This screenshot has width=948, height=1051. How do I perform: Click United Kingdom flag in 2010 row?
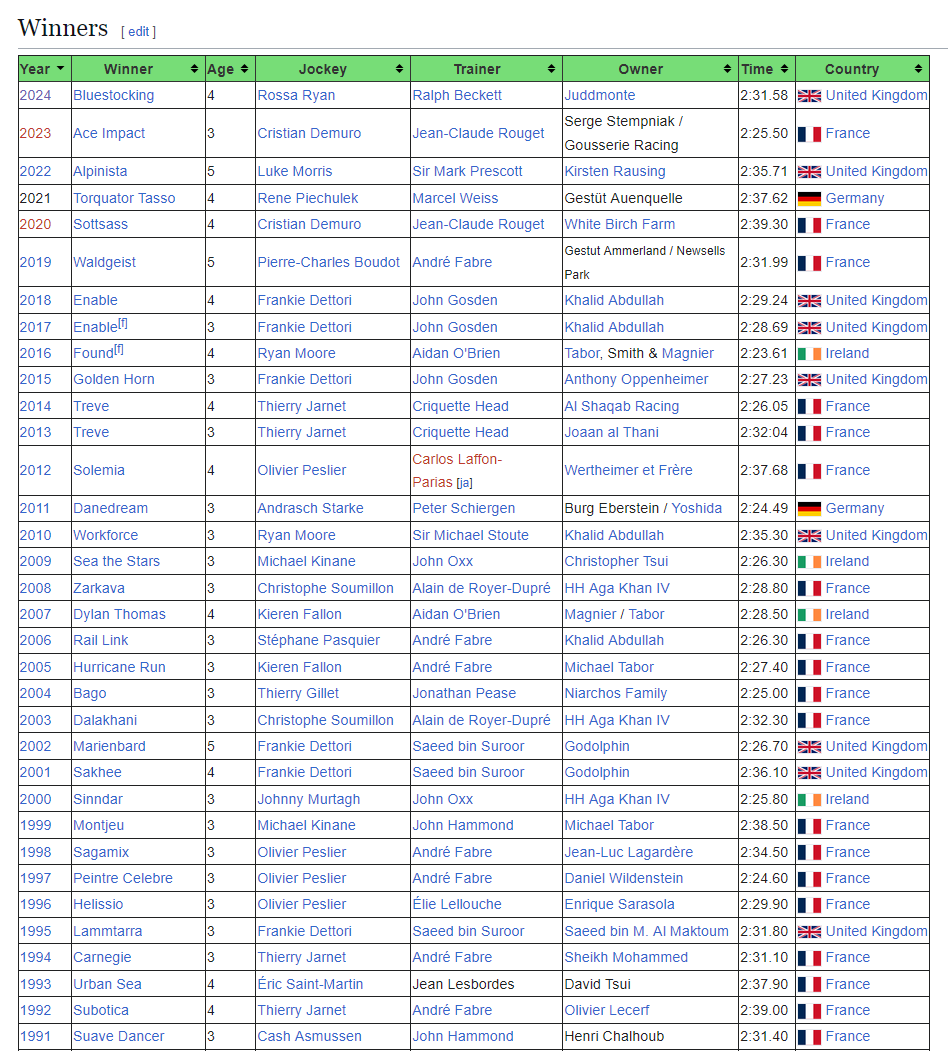point(809,536)
